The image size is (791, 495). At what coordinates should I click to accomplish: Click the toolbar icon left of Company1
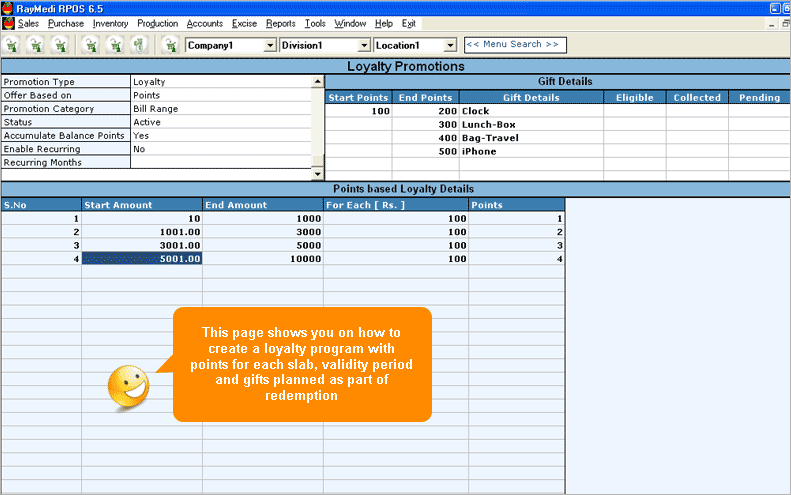(170, 45)
